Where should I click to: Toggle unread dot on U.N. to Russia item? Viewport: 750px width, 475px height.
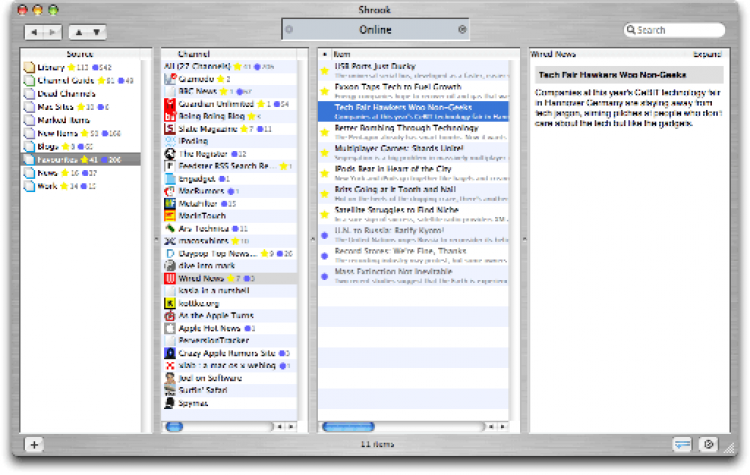(325, 235)
